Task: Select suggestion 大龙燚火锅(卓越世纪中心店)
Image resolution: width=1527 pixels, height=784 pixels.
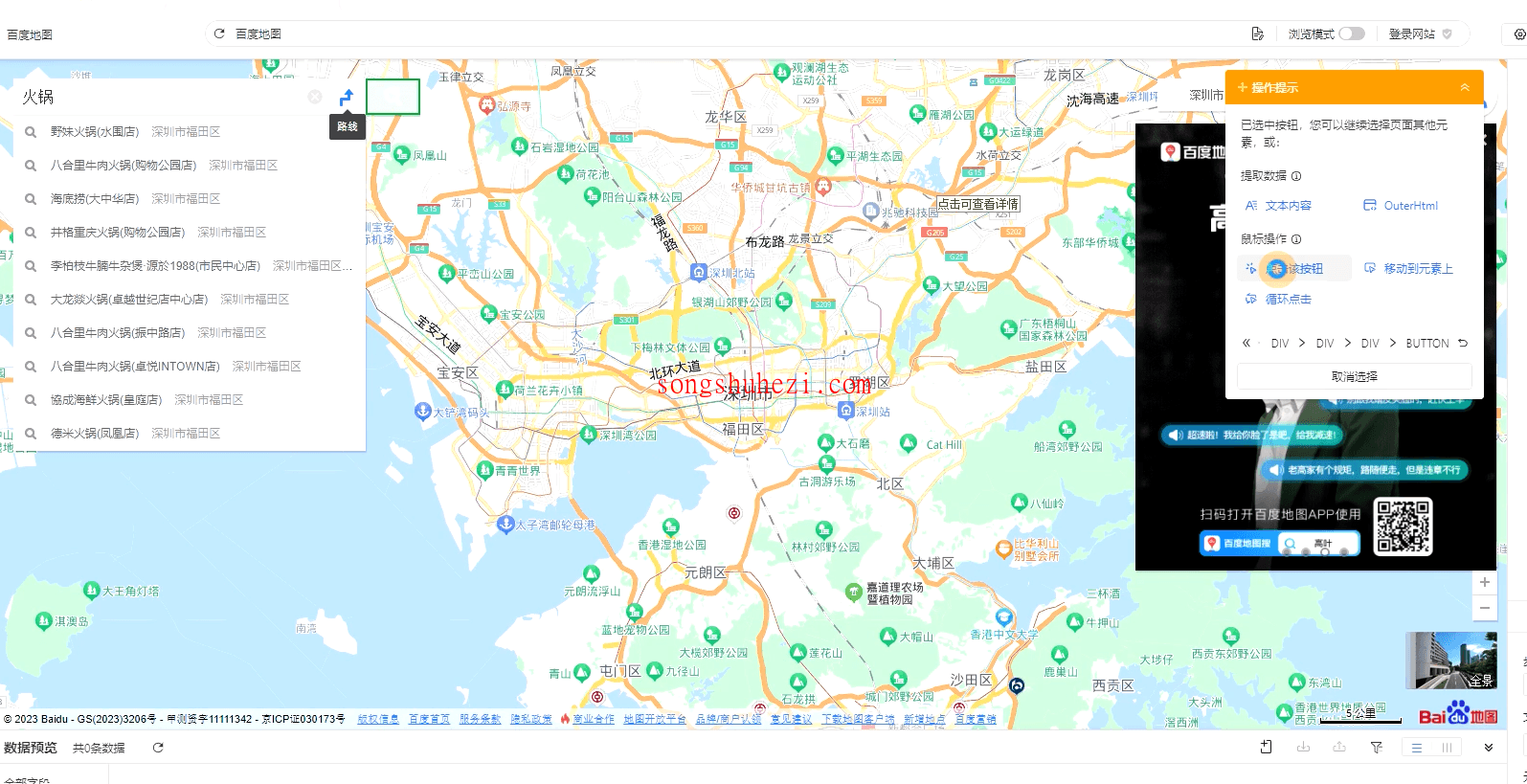Action: pos(190,300)
